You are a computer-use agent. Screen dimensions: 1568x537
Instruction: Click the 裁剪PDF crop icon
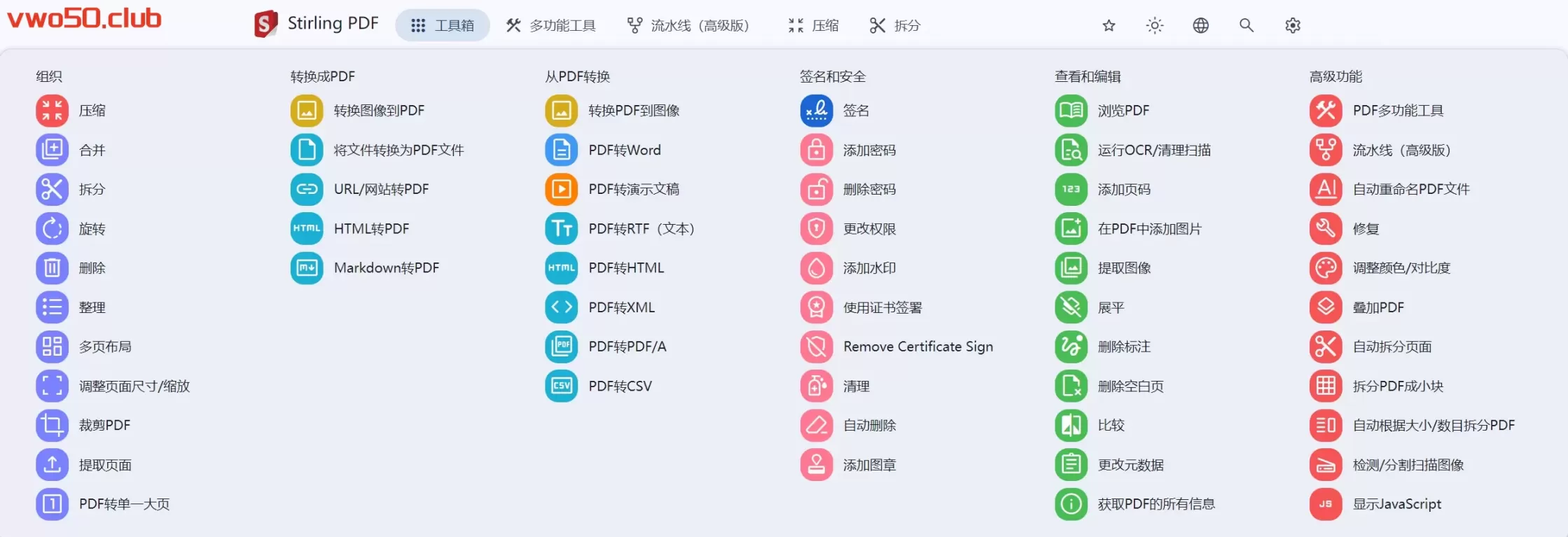[53, 425]
